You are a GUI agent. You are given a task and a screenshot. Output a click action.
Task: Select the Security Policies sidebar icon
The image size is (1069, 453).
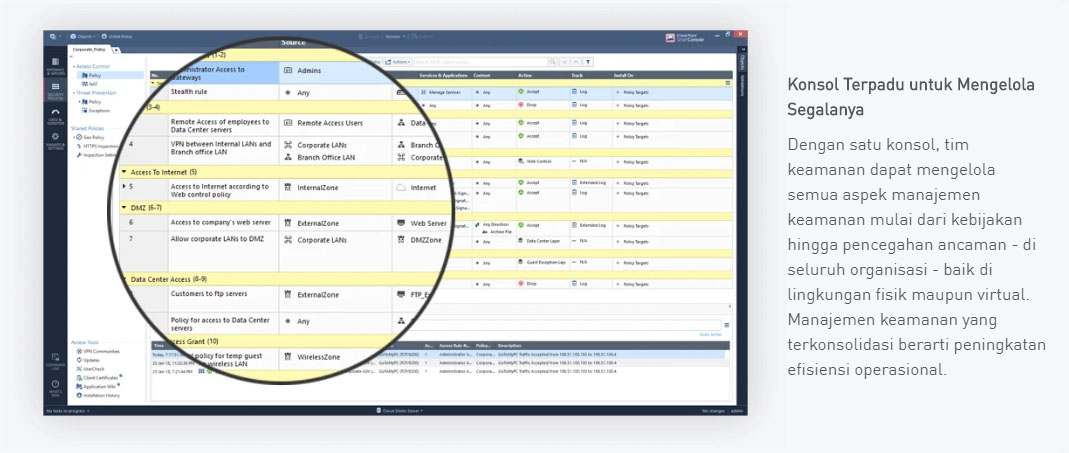coord(55,89)
